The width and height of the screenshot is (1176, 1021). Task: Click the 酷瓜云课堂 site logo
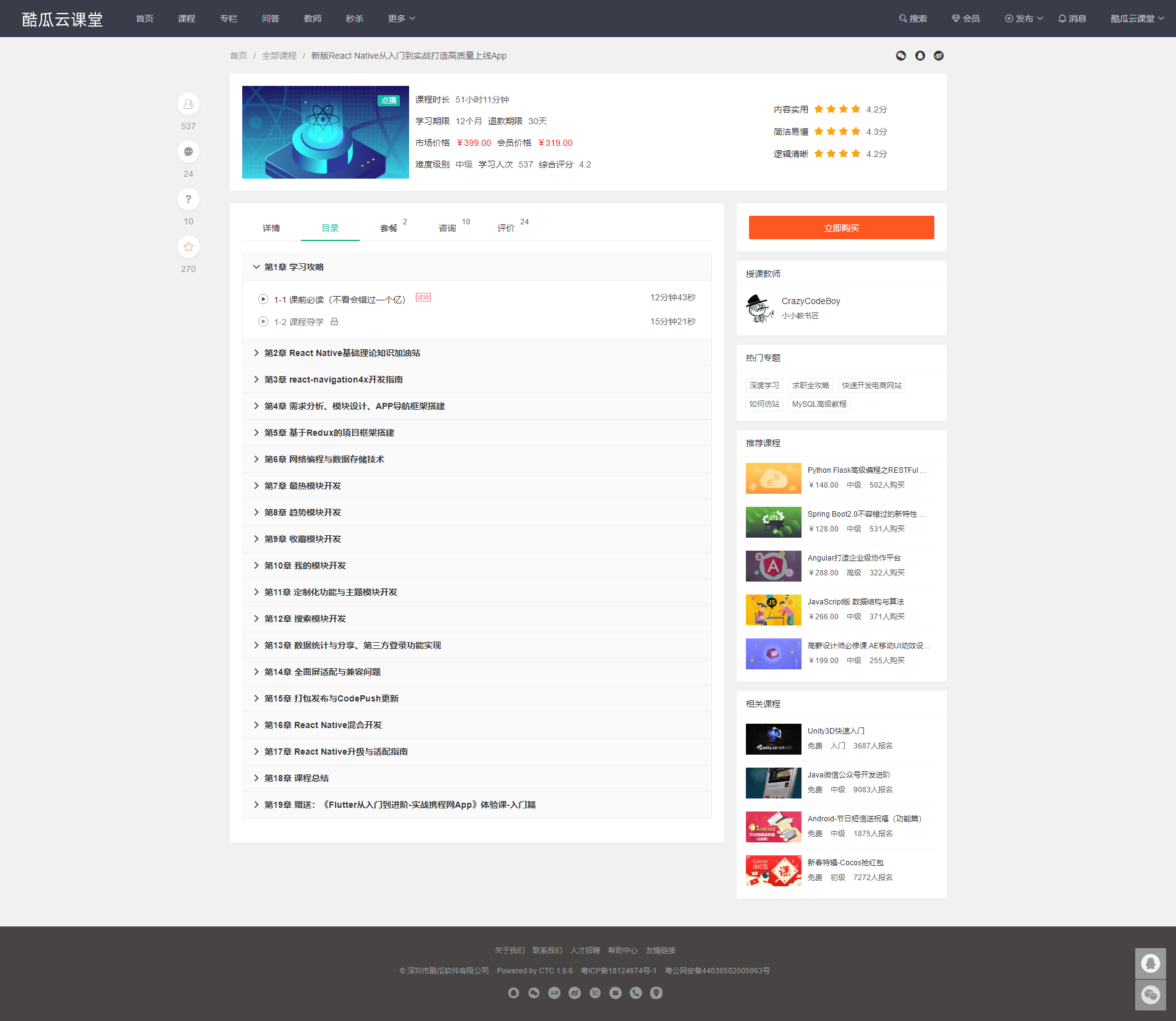[x=62, y=19]
